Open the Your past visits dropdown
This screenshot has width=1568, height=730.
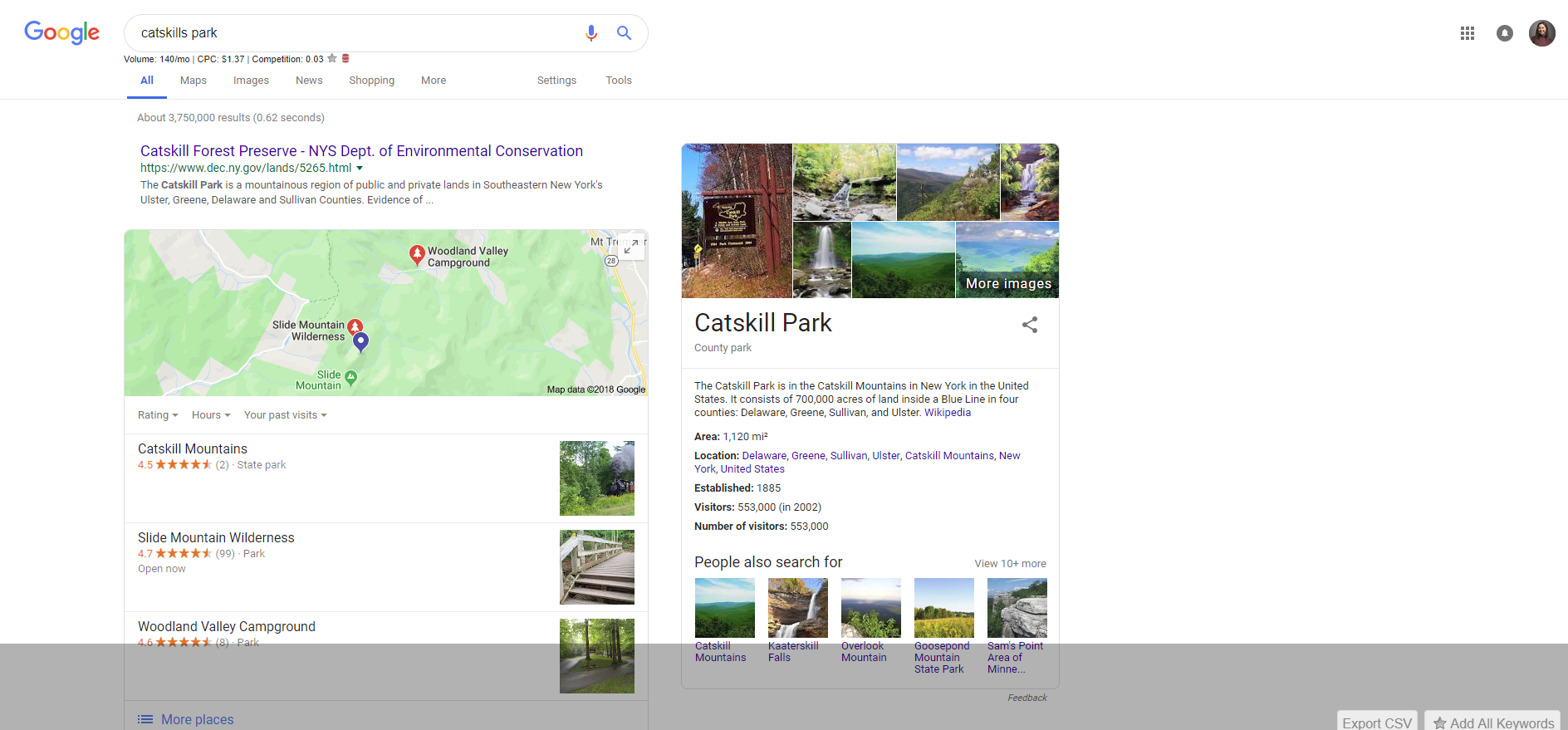pyautogui.click(x=286, y=415)
